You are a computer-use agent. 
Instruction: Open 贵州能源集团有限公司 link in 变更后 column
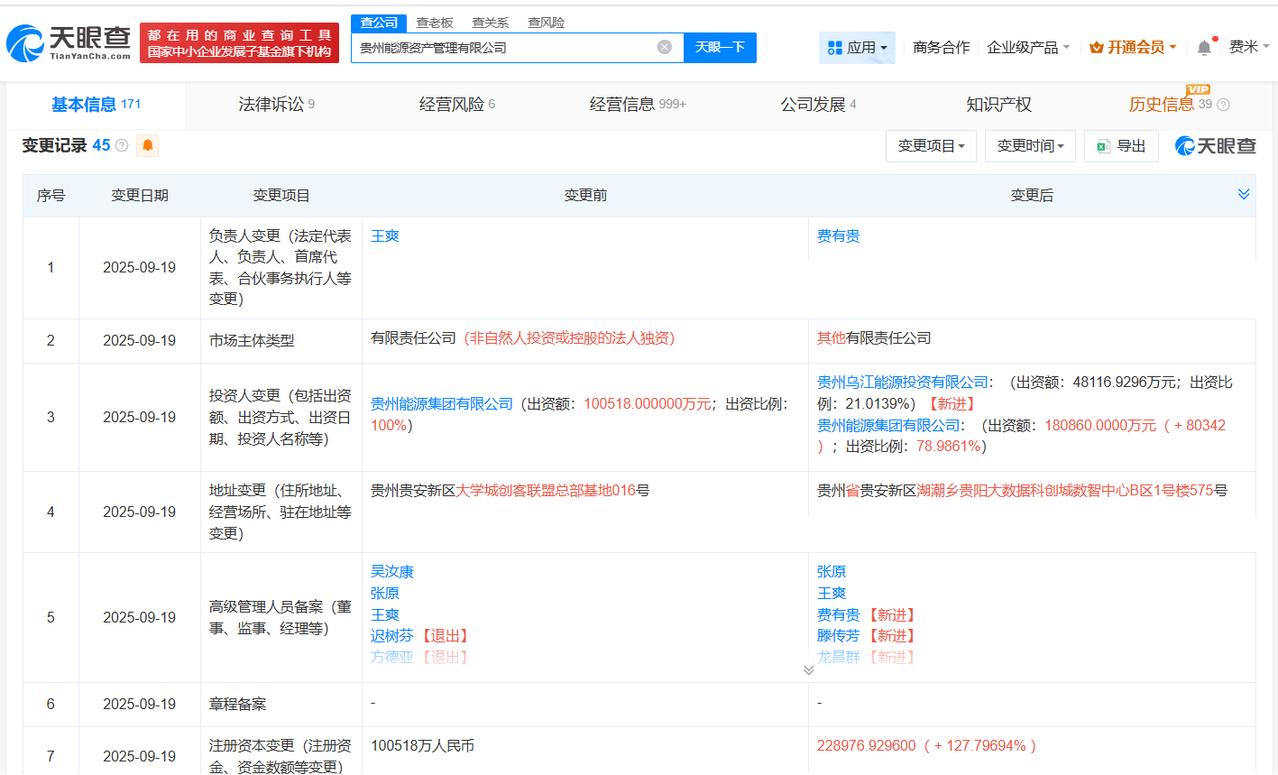(888, 425)
